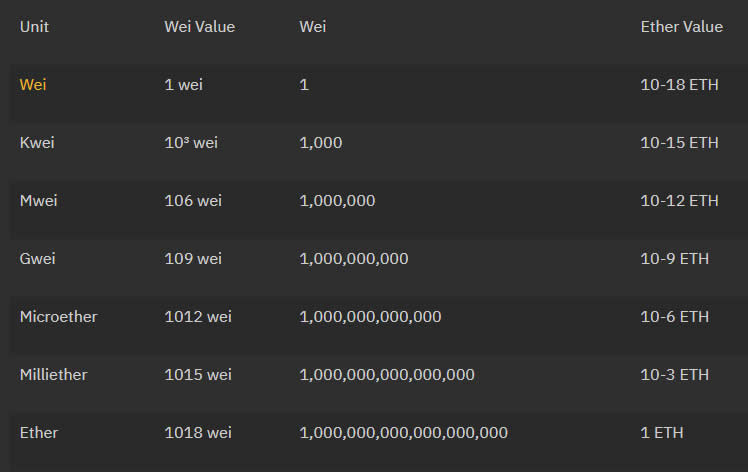Select the '109 wei' cell
This screenshot has width=748, height=472.
pyautogui.click(x=193, y=259)
